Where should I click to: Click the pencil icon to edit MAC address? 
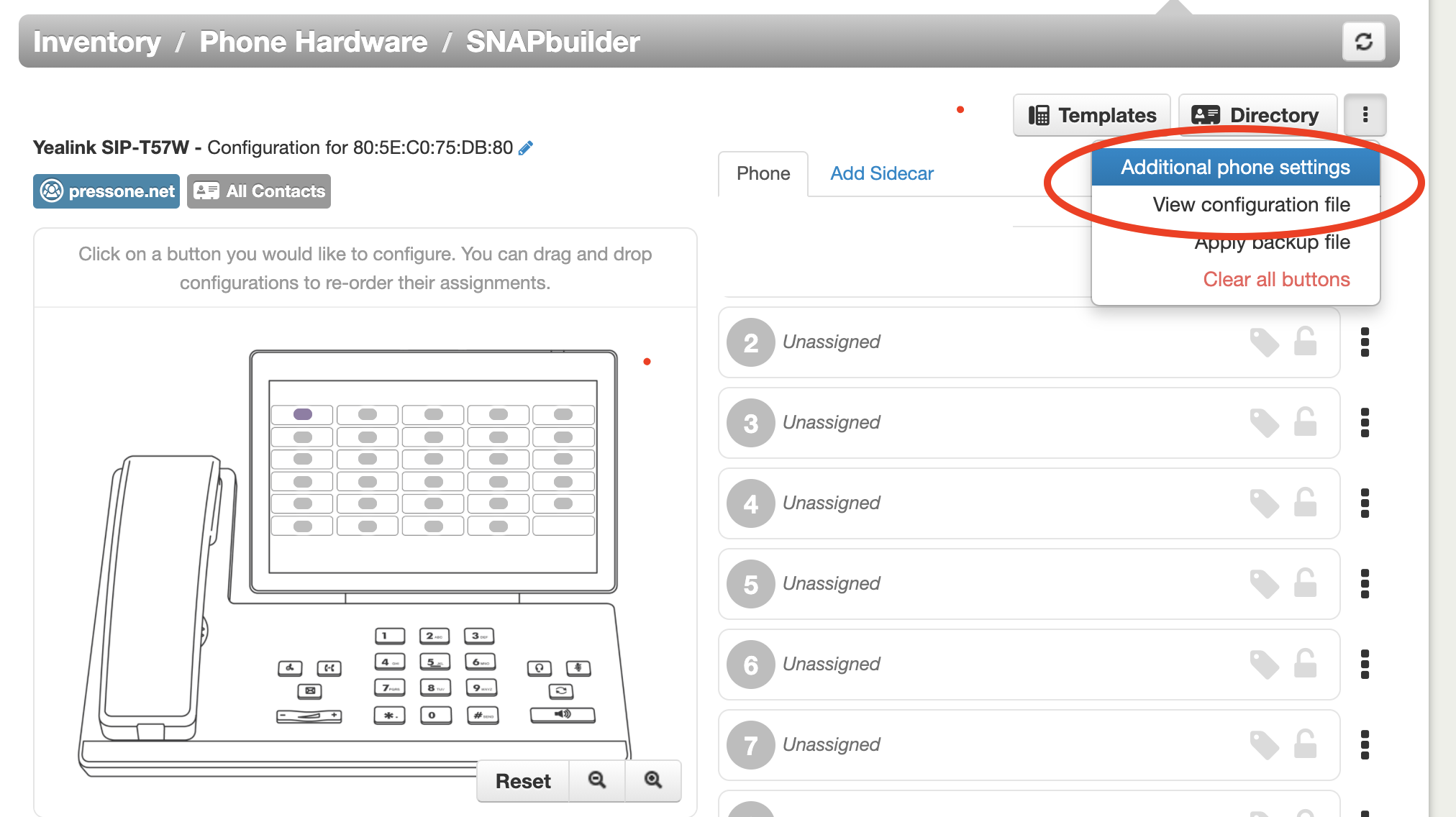click(x=526, y=148)
